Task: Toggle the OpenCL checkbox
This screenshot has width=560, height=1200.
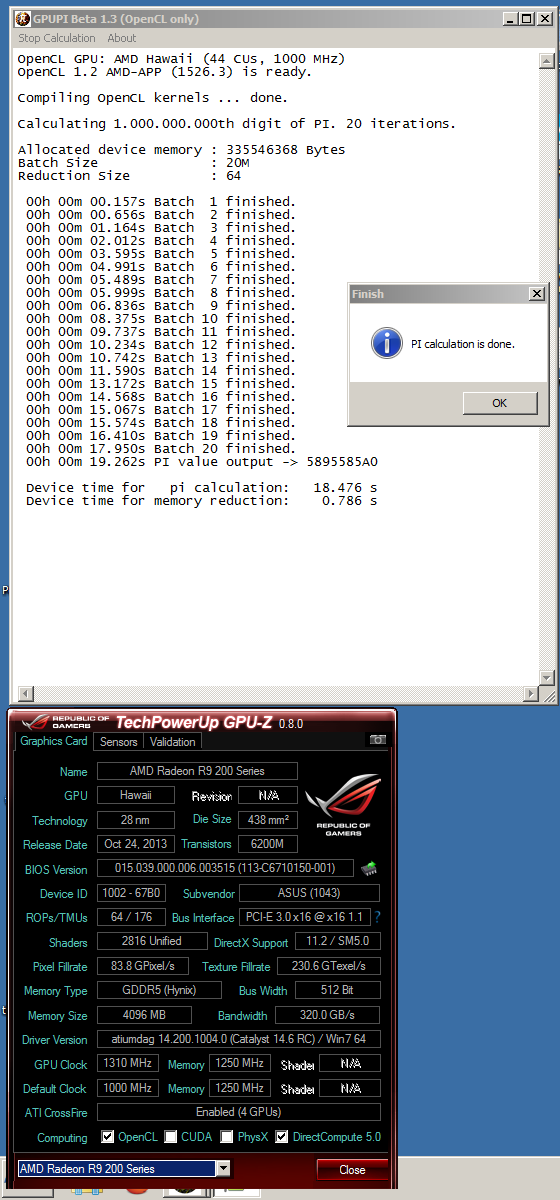Action: [x=108, y=1137]
